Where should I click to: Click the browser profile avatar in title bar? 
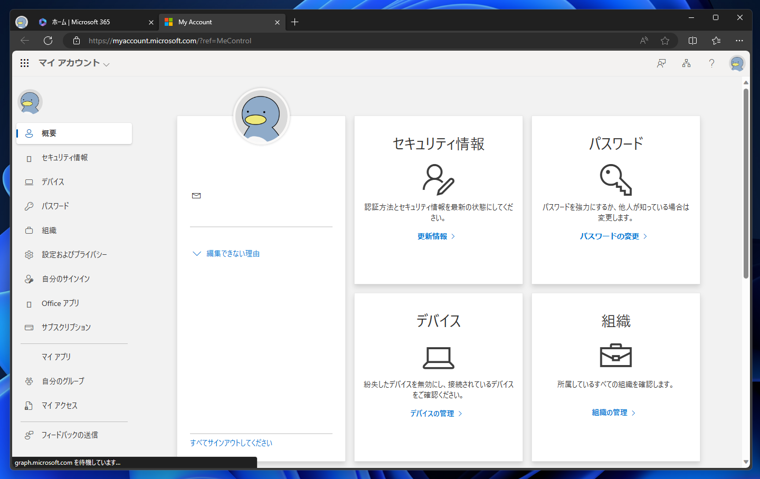coord(21,22)
